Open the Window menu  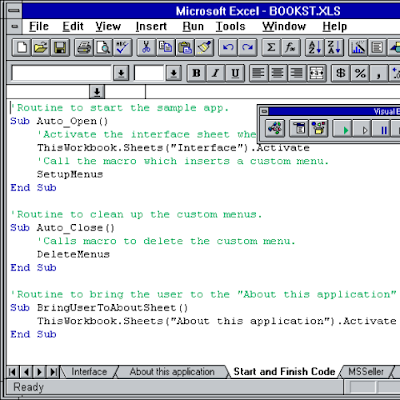click(x=284, y=26)
